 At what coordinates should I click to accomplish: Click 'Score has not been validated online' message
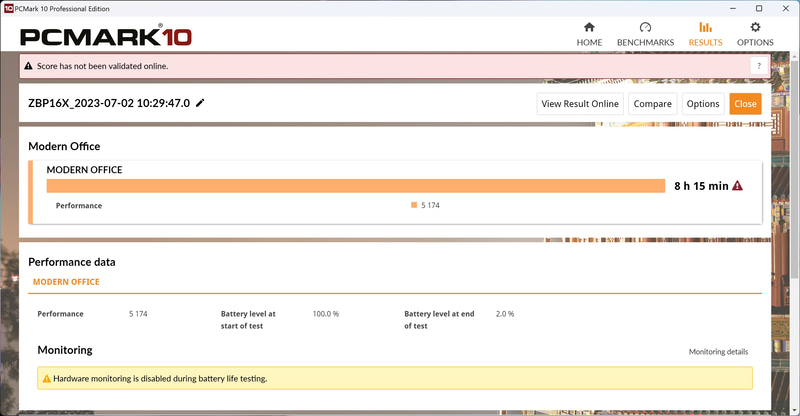point(103,66)
